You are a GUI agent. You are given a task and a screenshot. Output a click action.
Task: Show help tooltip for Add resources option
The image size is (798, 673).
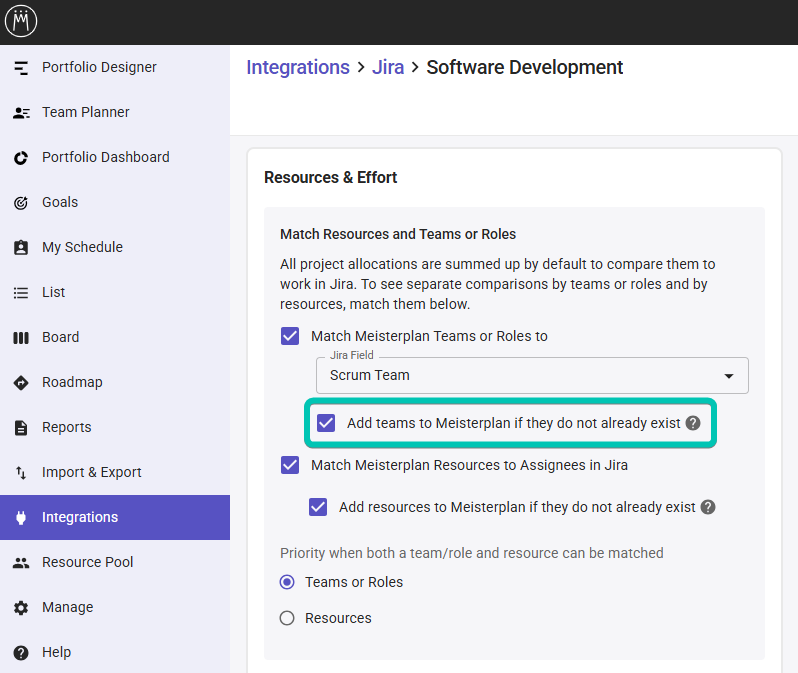708,507
